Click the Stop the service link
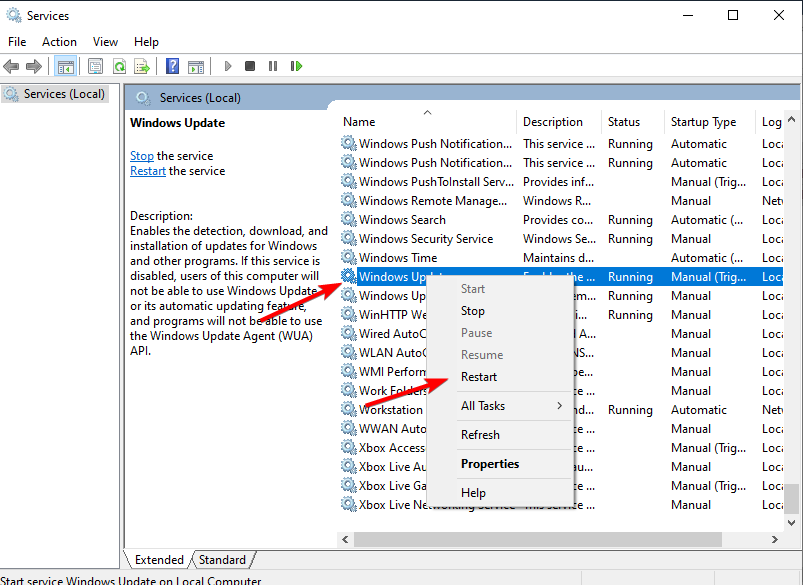 (142, 156)
